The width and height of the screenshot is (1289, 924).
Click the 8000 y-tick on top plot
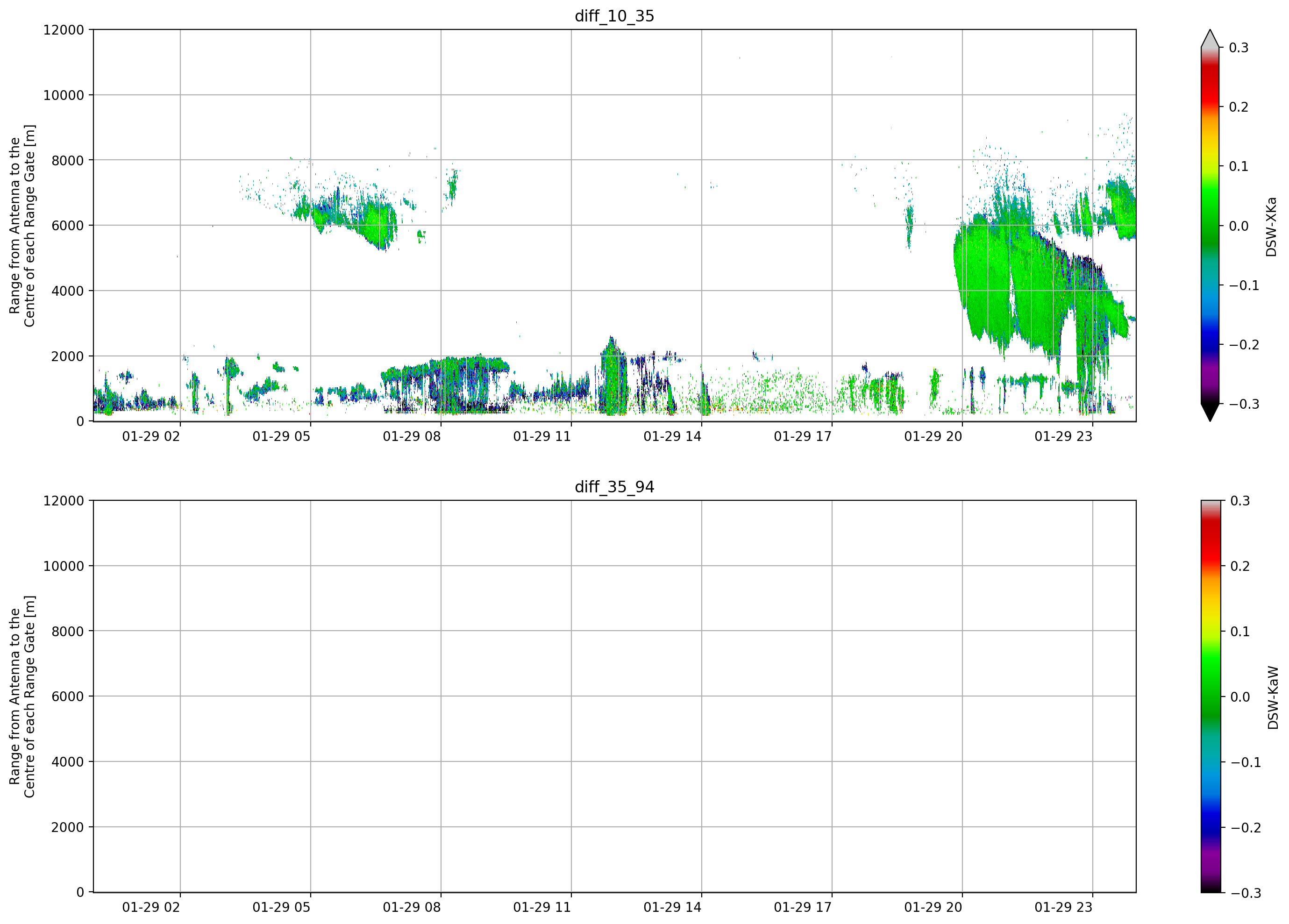[x=68, y=161]
